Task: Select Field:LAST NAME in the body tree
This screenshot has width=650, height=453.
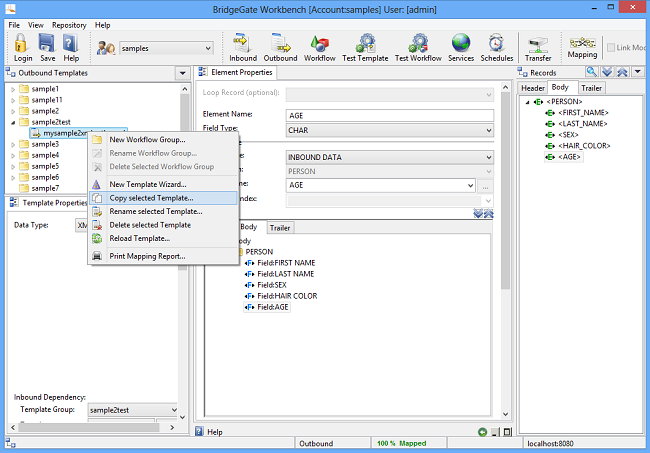Action: tap(286, 274)
